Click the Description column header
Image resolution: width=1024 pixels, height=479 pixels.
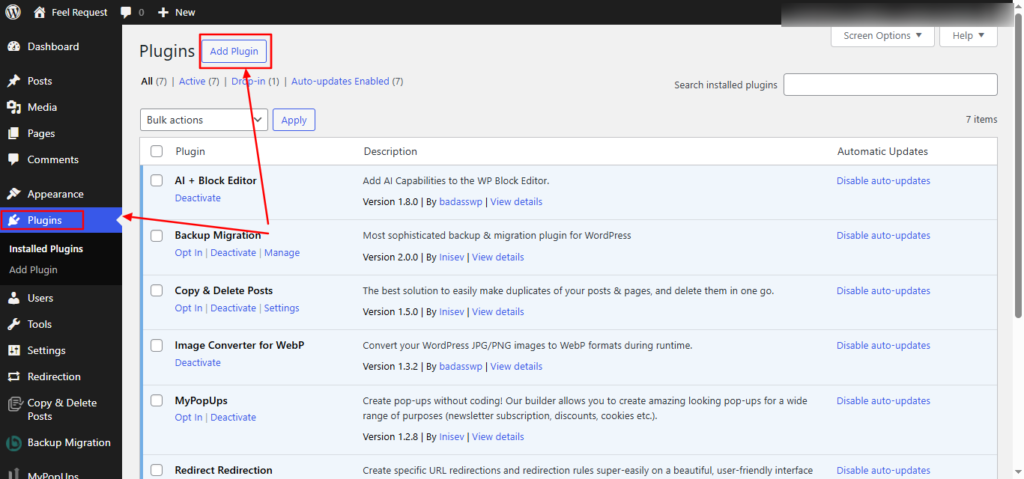pos(391,152)
